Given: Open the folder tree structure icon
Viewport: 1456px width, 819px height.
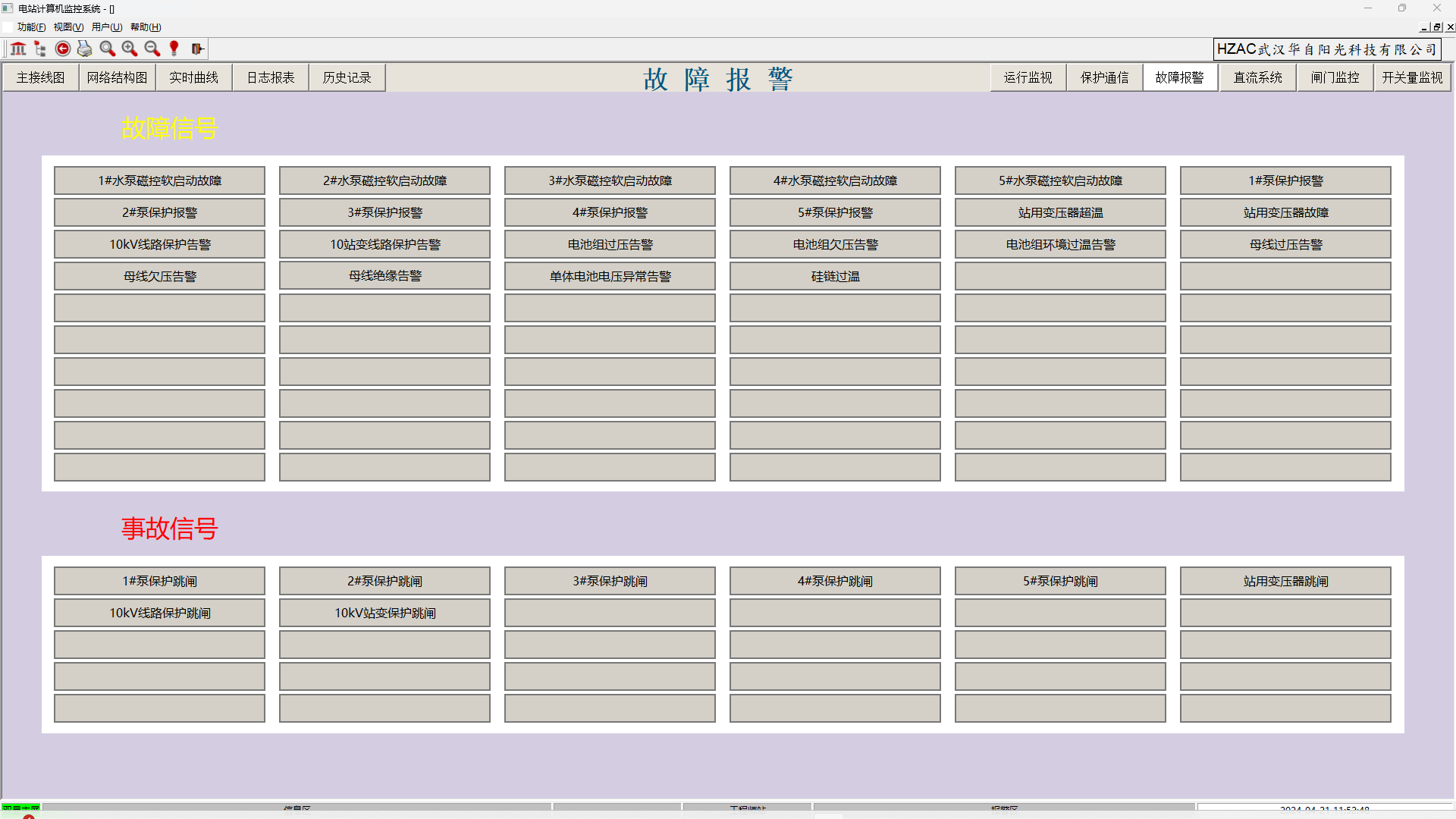Looking at the screenshot, I should pos(40,49).
